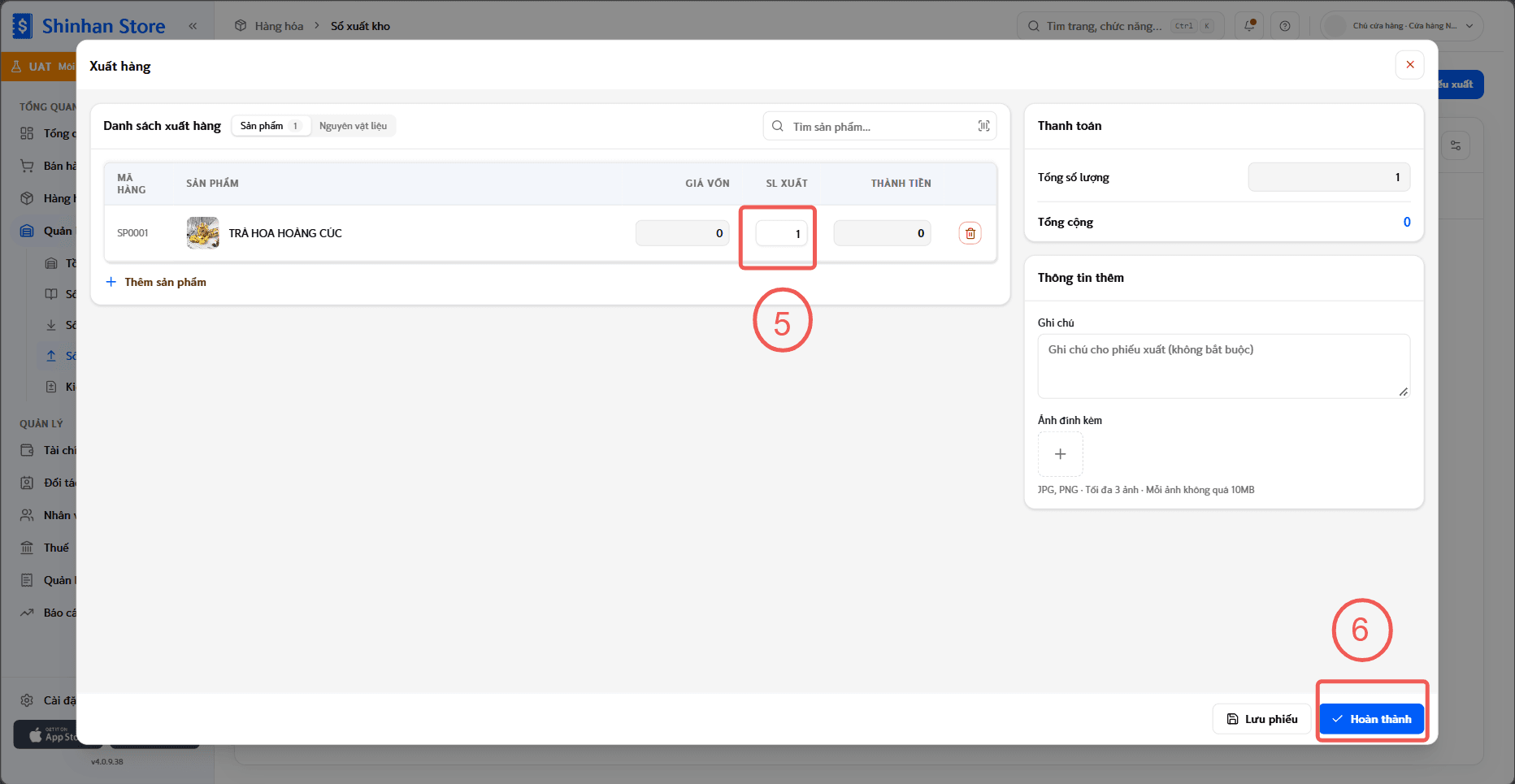Add an attachment image with plus box
This screenshot has width=1515, height=784.
point(1060,454)
